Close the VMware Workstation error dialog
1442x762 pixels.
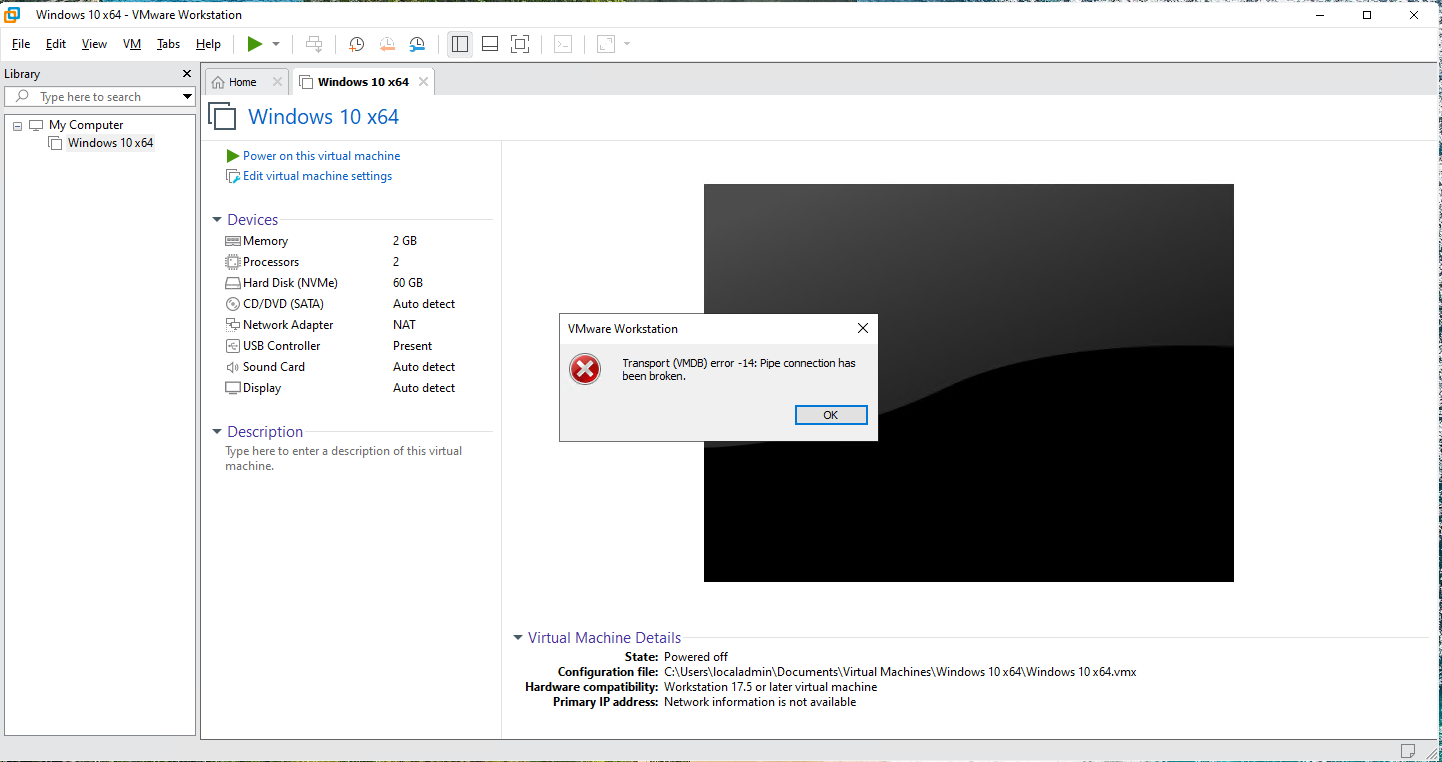point(863,328)
